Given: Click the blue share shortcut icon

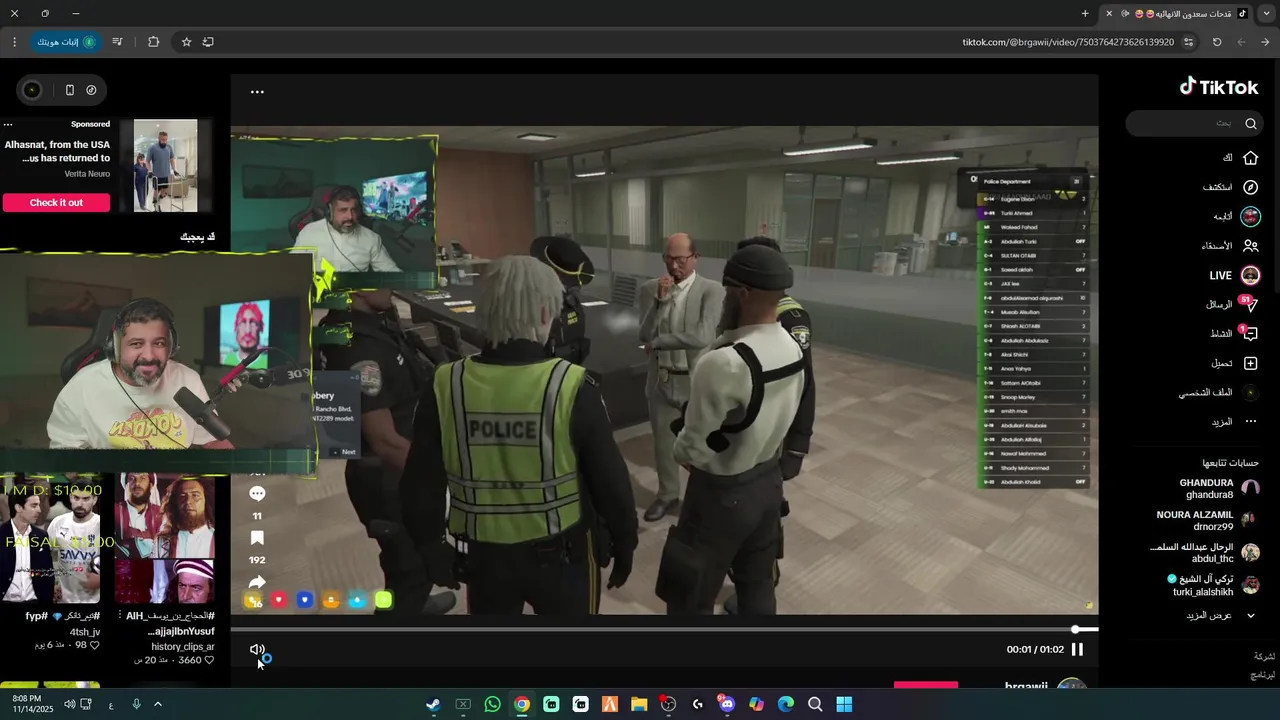Looking at the screenshot, I should click(x=305, y=600).
